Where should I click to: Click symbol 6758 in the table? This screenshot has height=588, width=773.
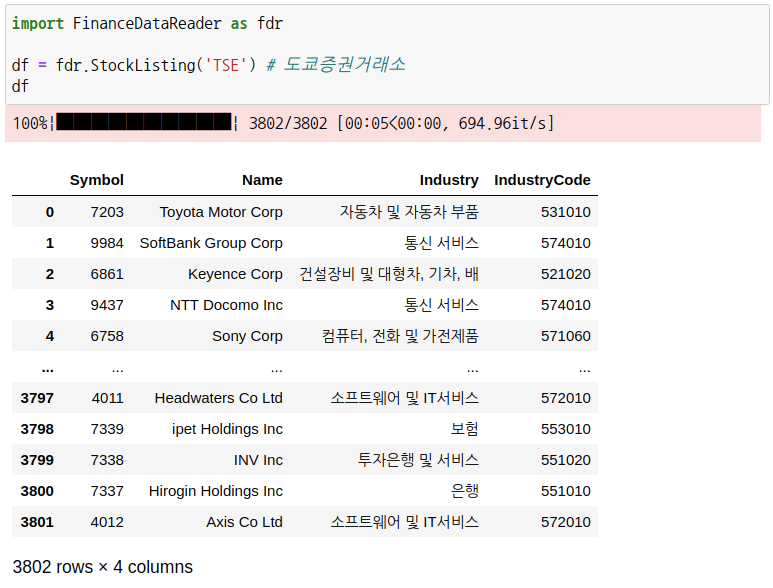pyautogui.click(x=107, y=336)
